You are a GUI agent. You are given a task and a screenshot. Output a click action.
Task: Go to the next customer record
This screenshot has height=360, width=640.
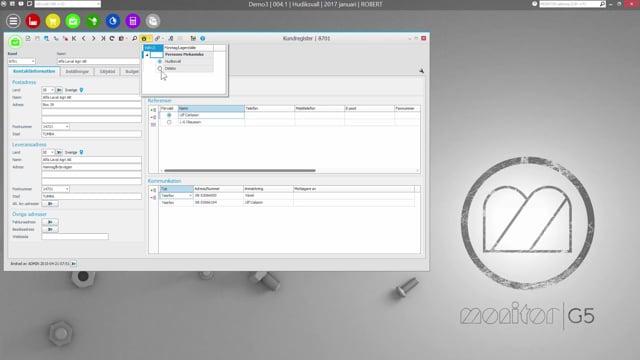coord(93,38)
